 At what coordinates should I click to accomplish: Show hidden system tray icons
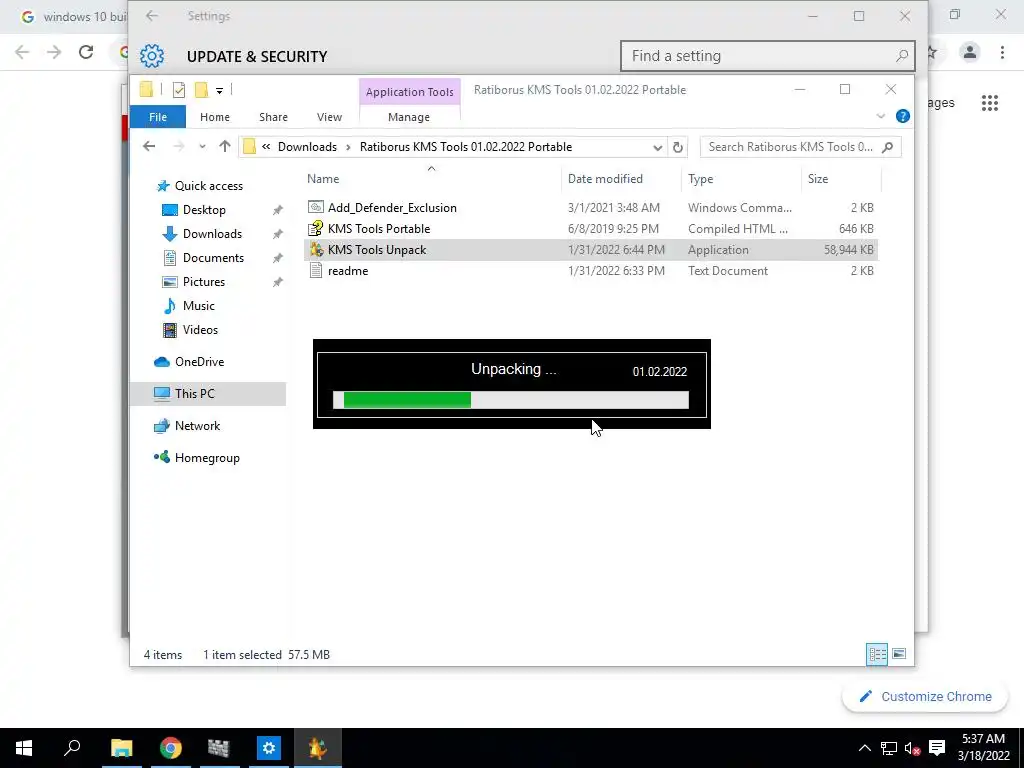click(x=864, y=748)
